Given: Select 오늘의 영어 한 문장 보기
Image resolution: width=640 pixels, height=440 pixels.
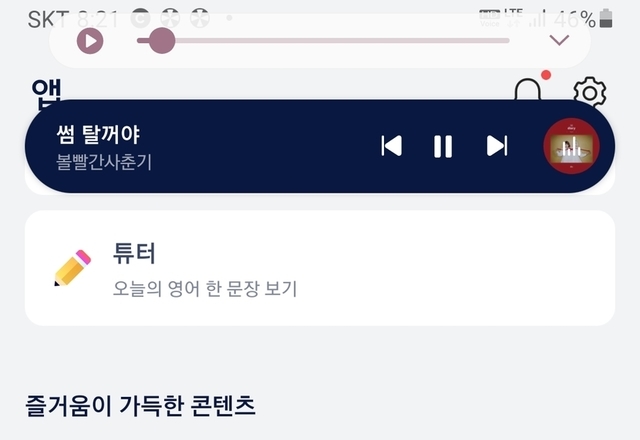Looking at the screenshot, I should 204,289.
